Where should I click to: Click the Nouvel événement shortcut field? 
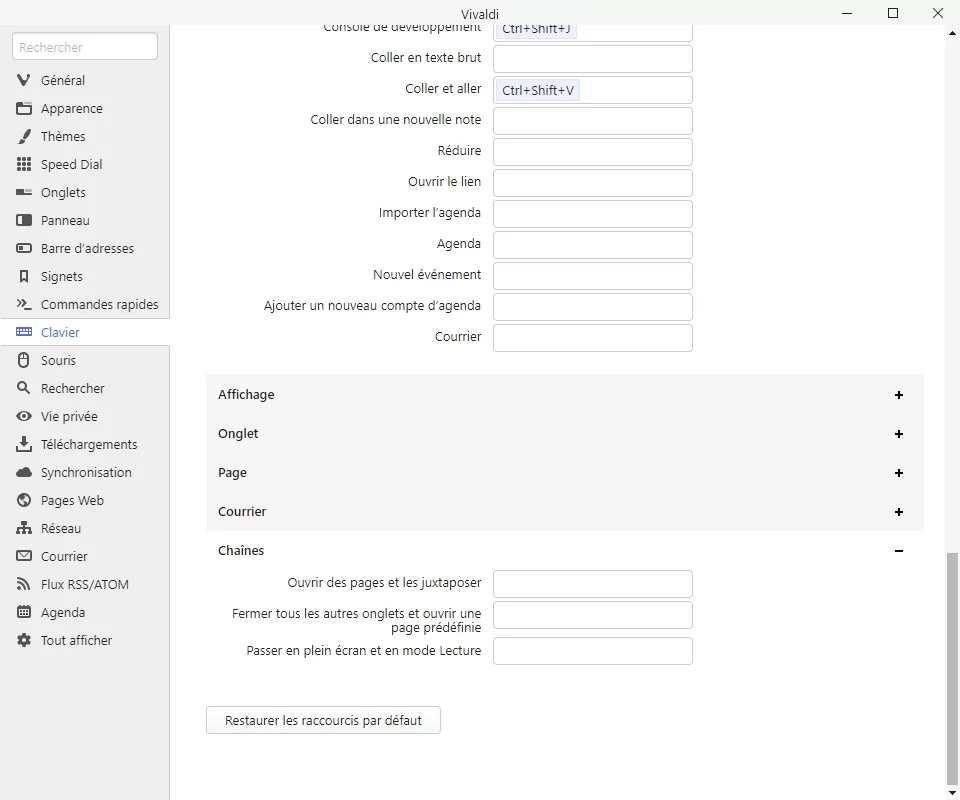pos(593,276)
